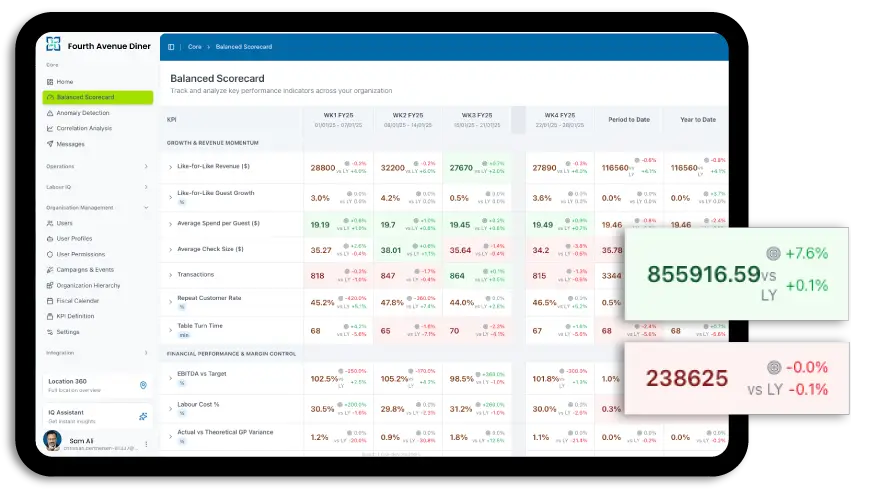The width and height of the screenshot is (883, 489).
Task: Click the KPI Definition icon
Action: point(50,317)
